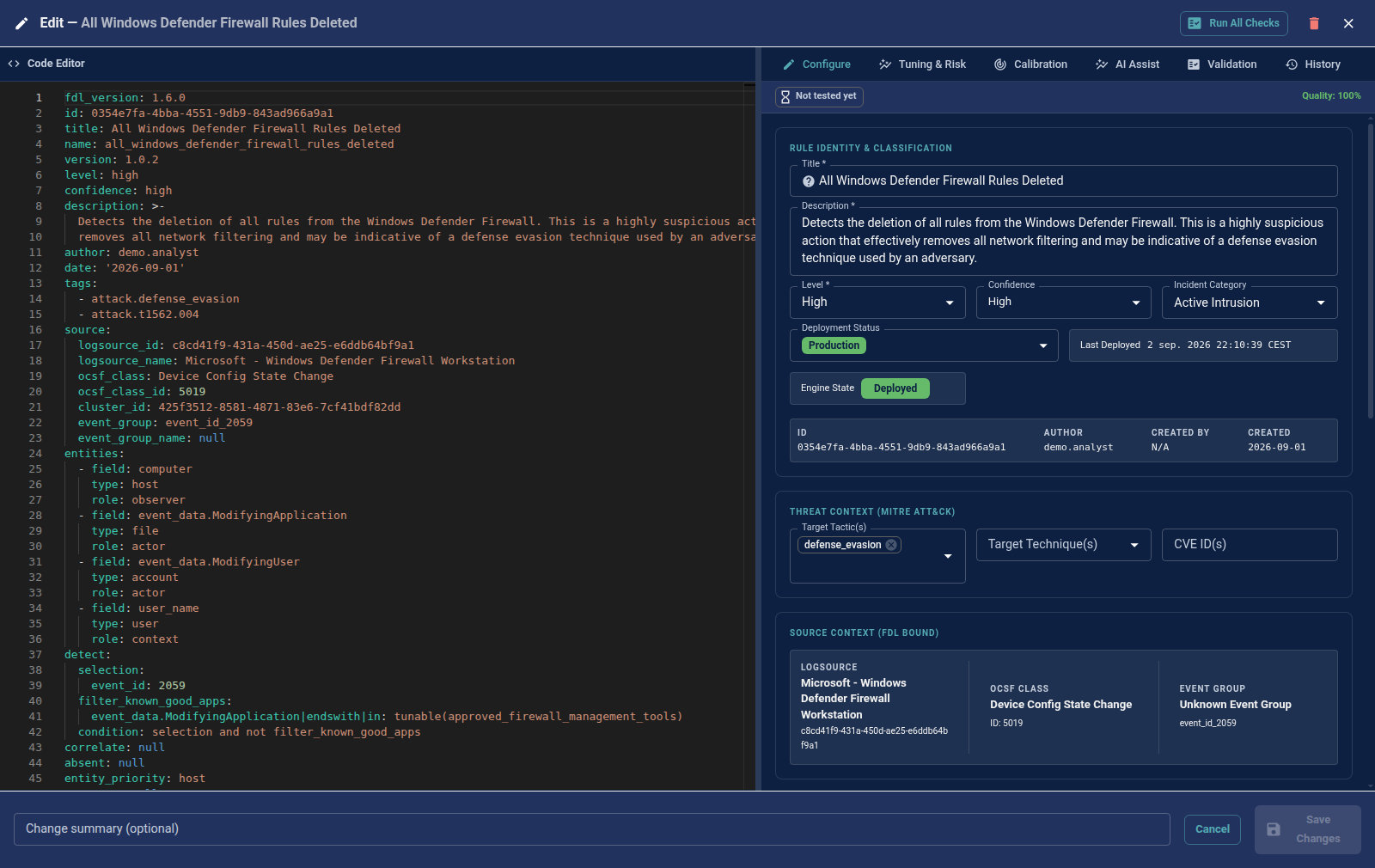This screenshot has height=868, width=1375.
Task: Click code line 'author: demo.analyst'
Action: (131, 253)
